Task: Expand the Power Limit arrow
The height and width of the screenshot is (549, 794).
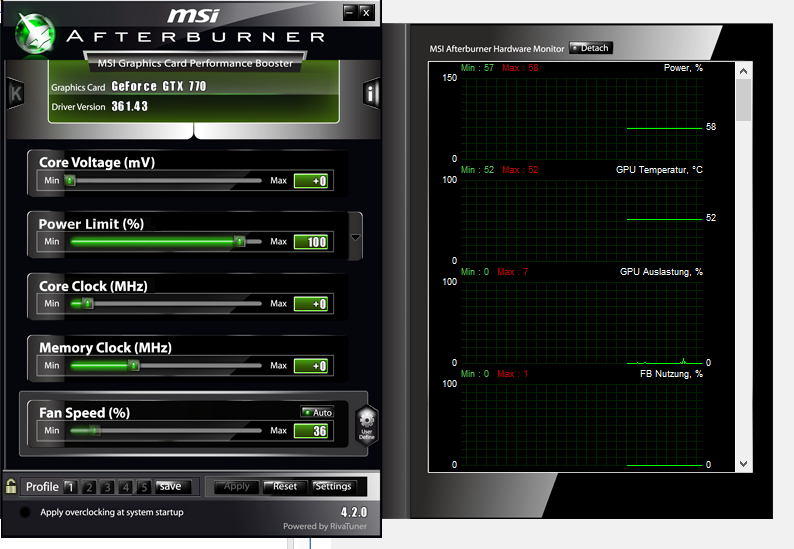Action: (355, 237)
